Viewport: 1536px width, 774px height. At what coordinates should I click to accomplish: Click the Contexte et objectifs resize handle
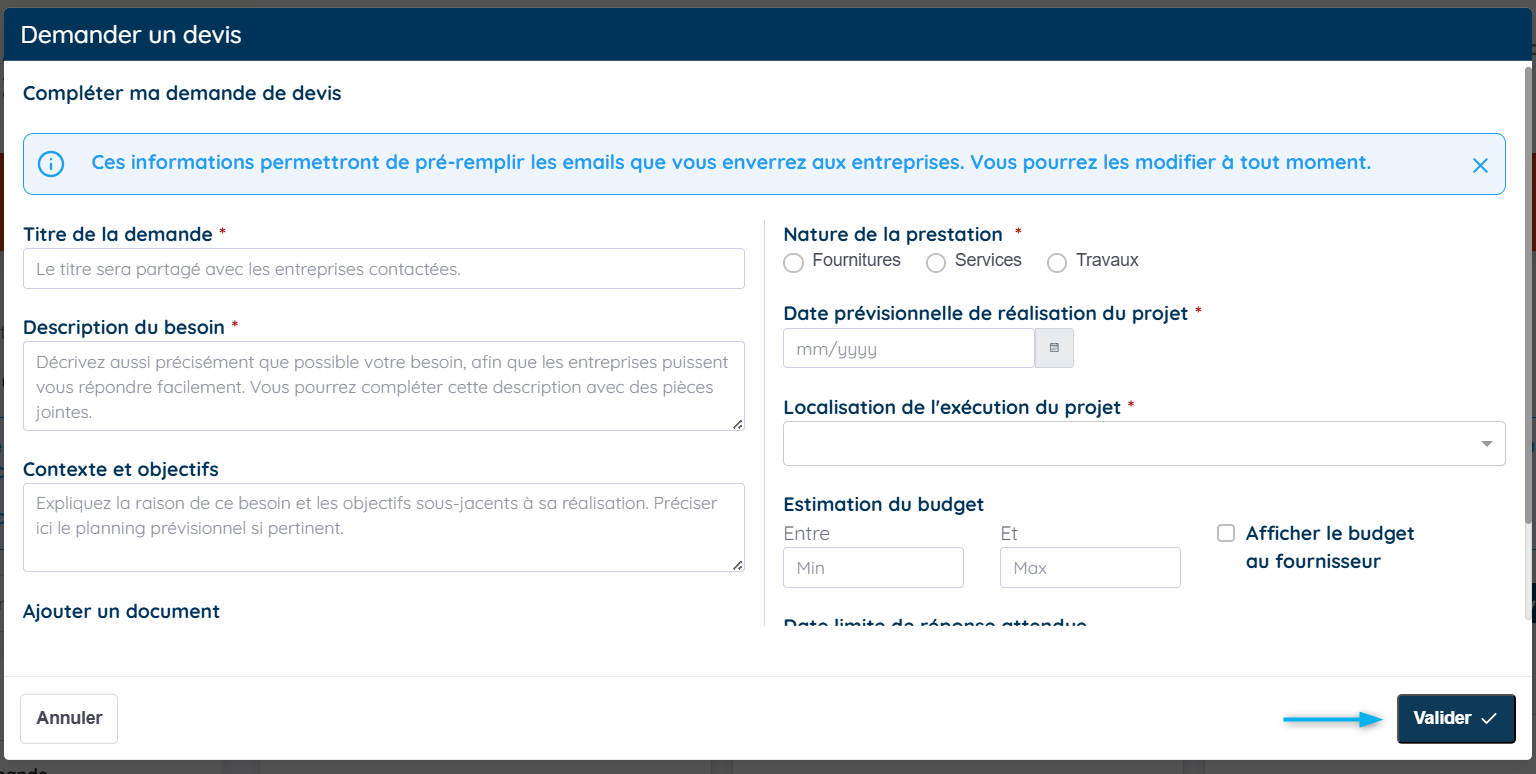point(738,565)
